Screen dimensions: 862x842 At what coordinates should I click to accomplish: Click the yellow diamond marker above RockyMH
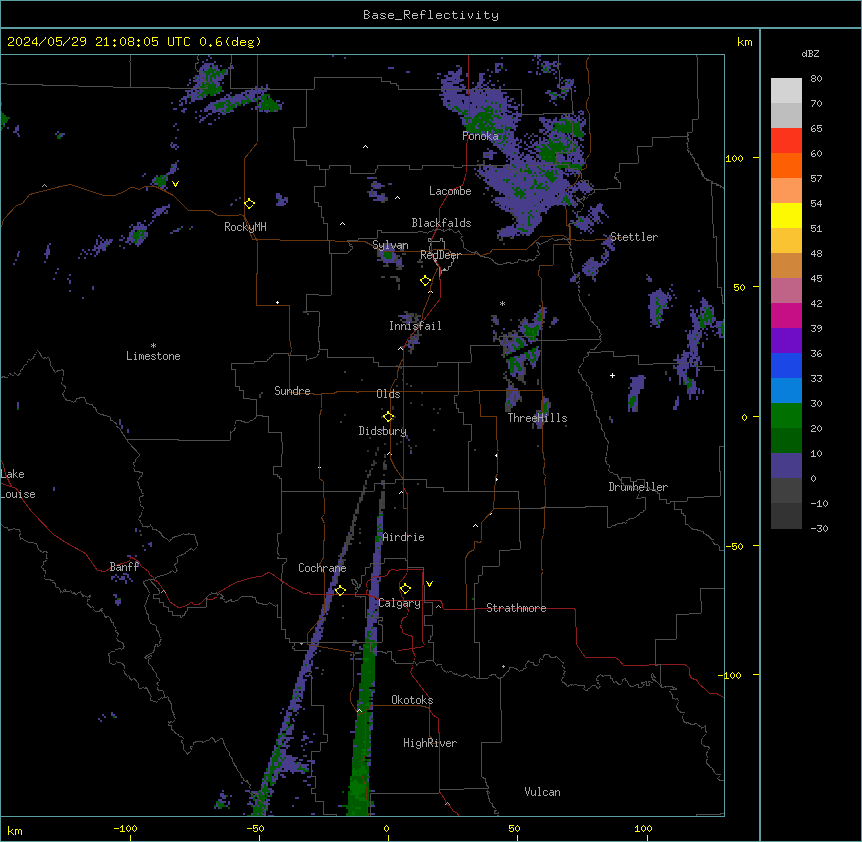pyautogui.click(x=249, y=203)
